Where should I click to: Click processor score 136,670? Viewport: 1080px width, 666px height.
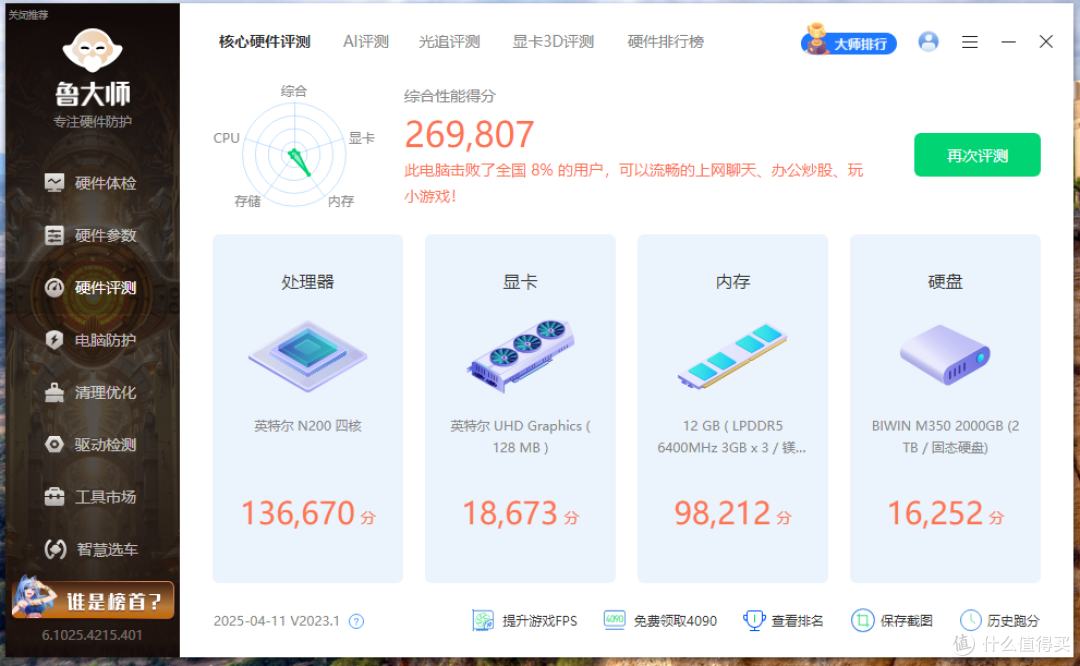click(x=298, y=513)
